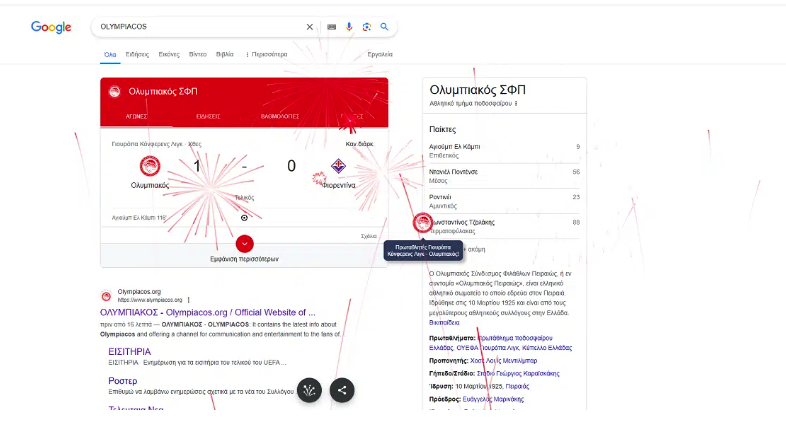
Task: Click the Καν.διάρκ label in the match card
Action: click(x=359, y=144)
